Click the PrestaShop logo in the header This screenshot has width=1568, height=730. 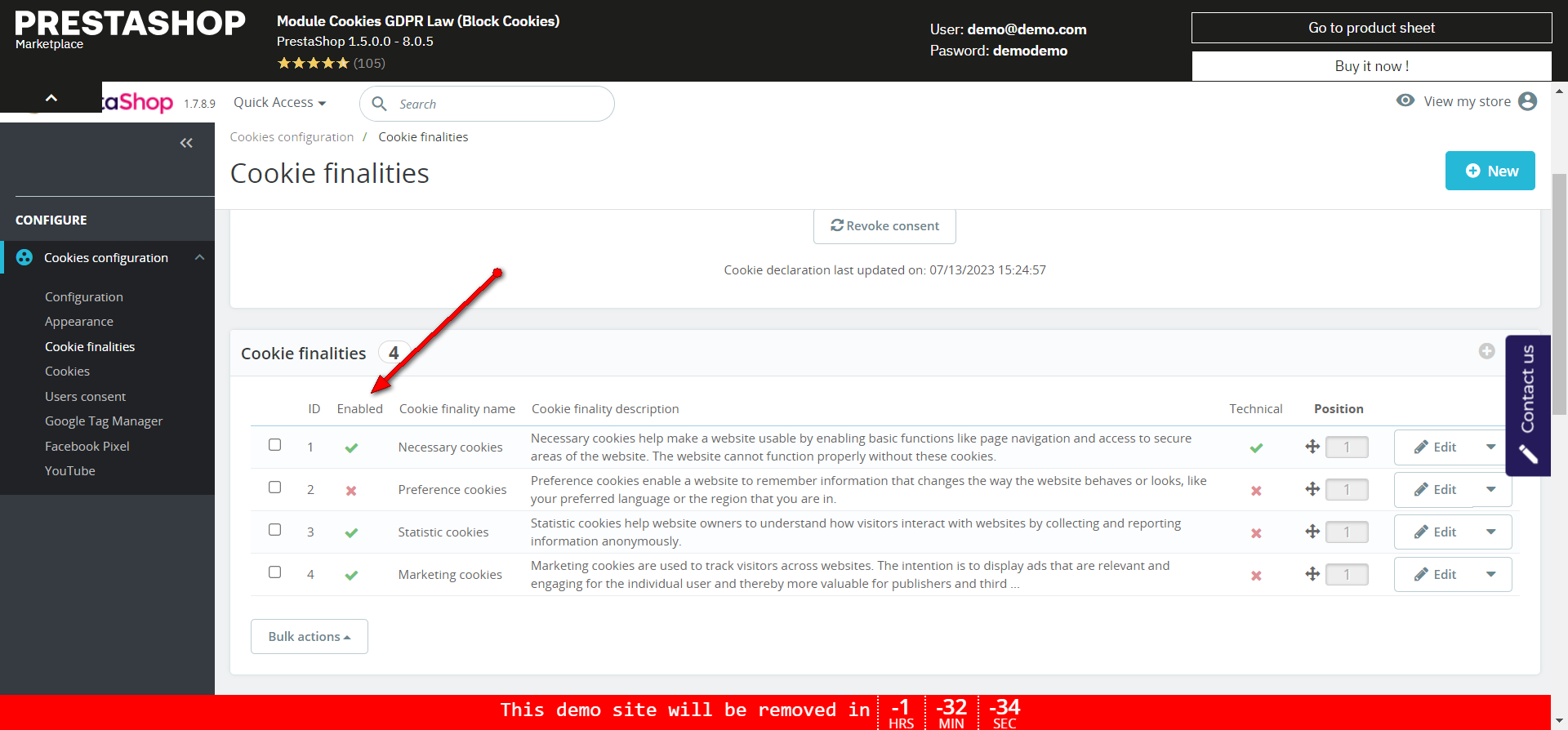(137, 102)
